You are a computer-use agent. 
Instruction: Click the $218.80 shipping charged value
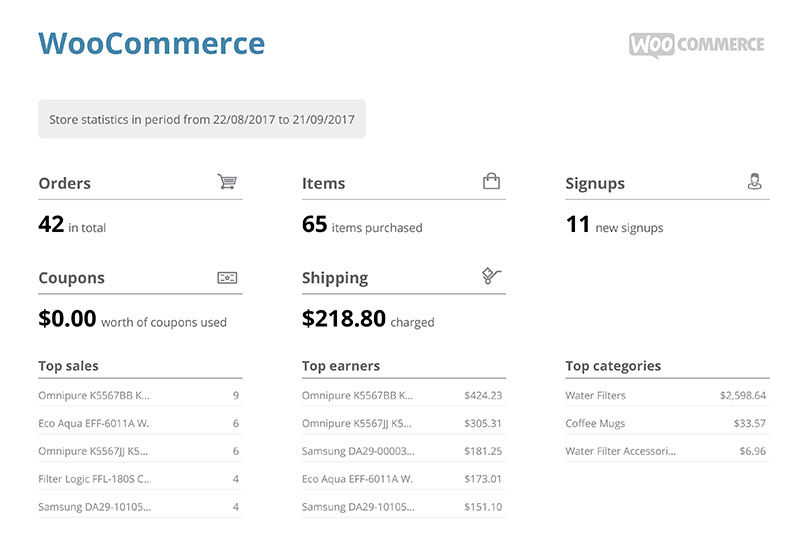tap(344, 319)
